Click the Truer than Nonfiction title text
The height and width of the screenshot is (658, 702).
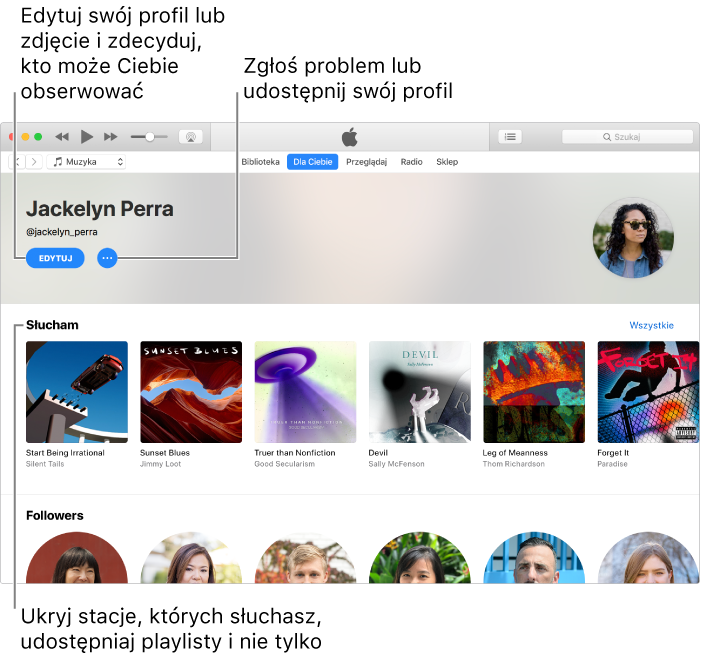[x=295, y=453]
